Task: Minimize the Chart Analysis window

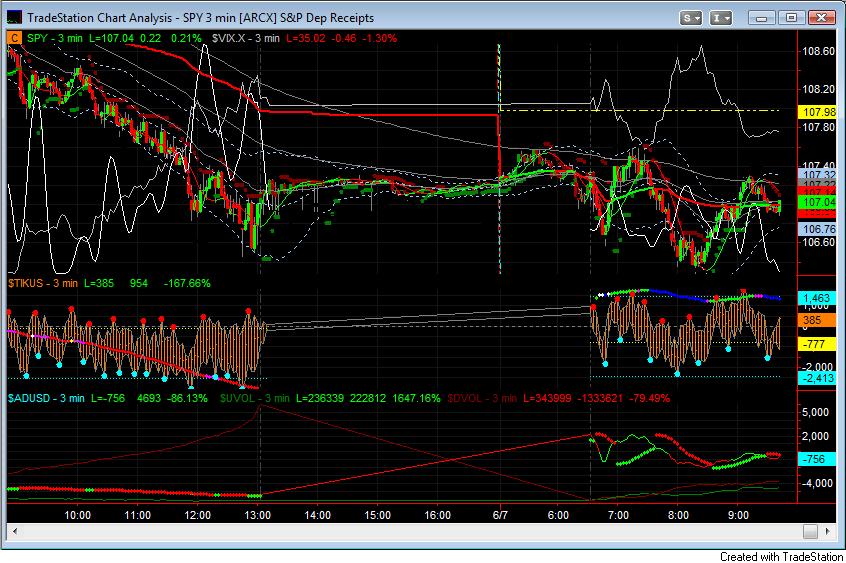Action: 761,18
